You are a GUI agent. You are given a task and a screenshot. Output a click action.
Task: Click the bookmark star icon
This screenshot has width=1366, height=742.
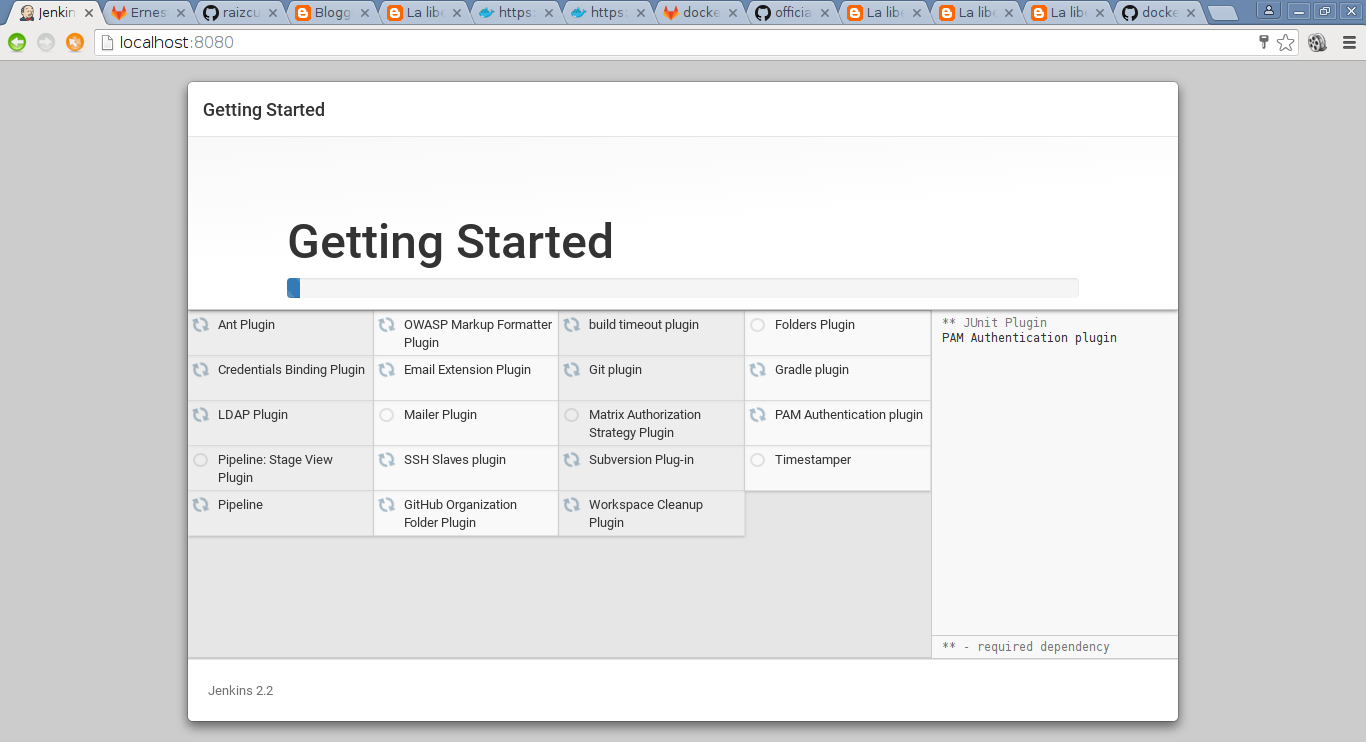[x=1285, y=42]
